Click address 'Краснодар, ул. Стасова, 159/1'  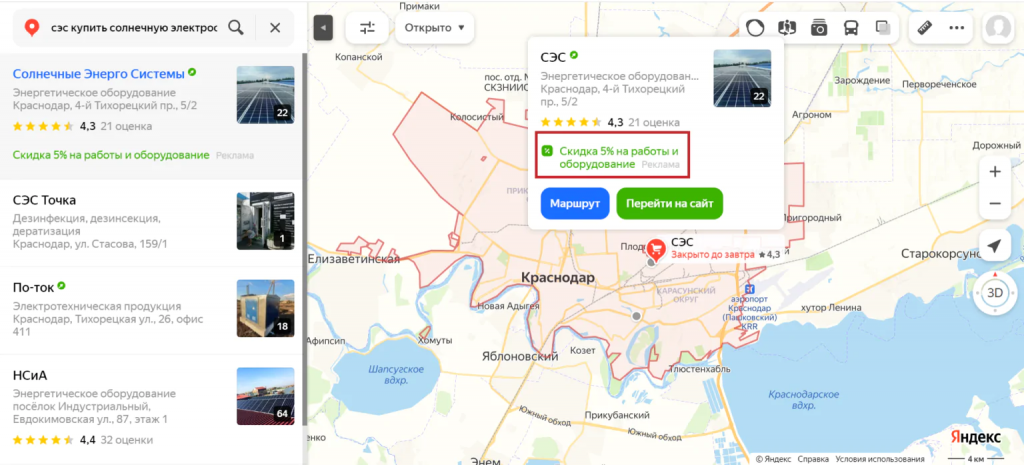click(90, 244)
